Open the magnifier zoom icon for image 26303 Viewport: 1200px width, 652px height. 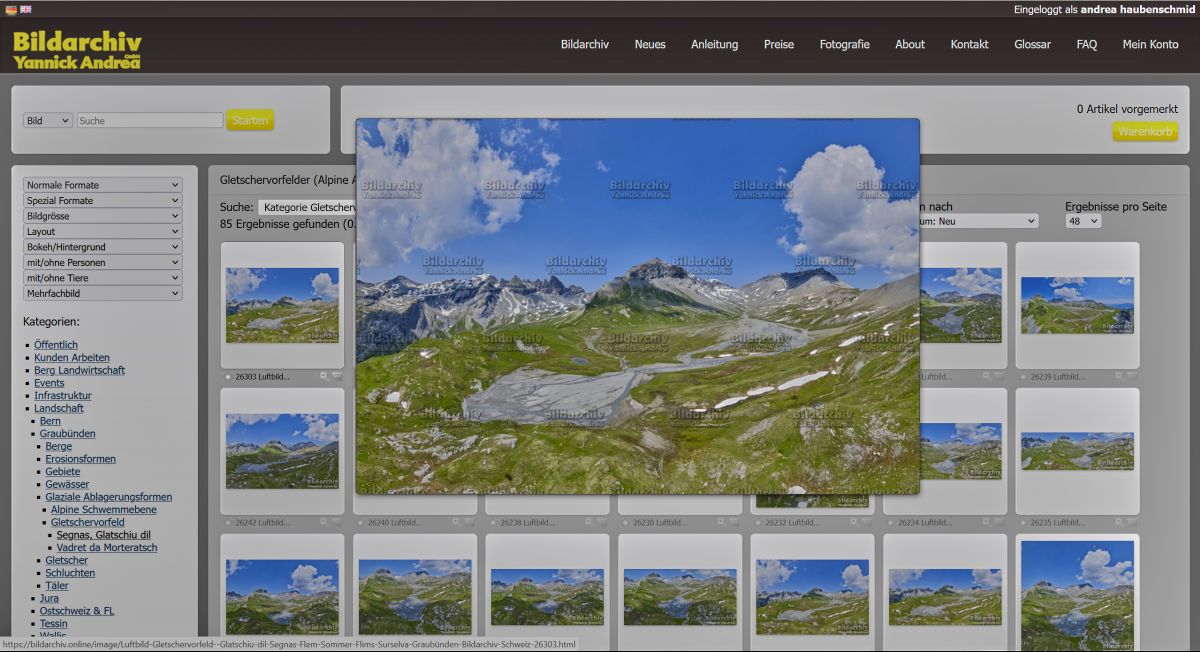(x=322, y=375)
